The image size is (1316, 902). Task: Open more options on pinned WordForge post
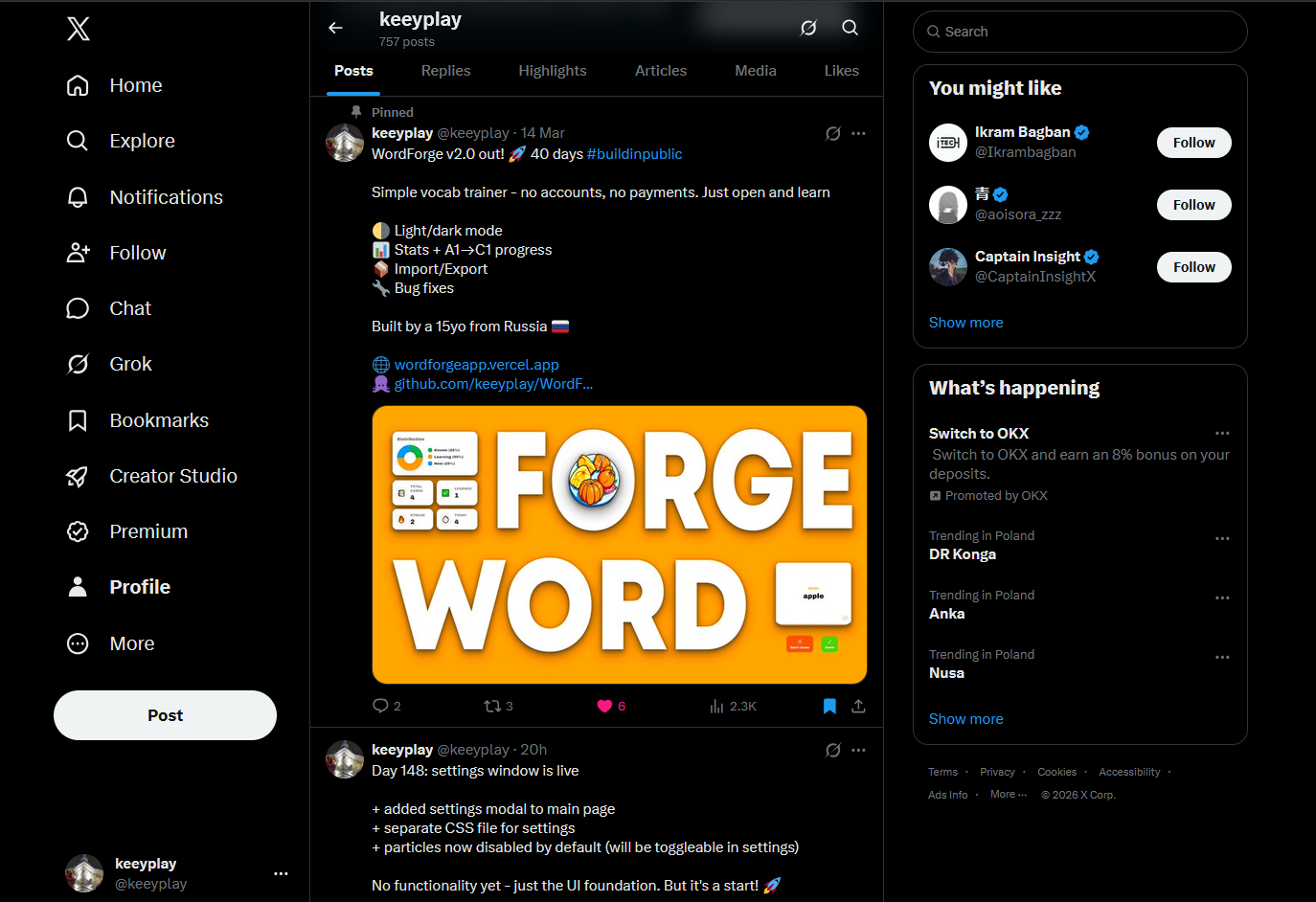(858, 133)
